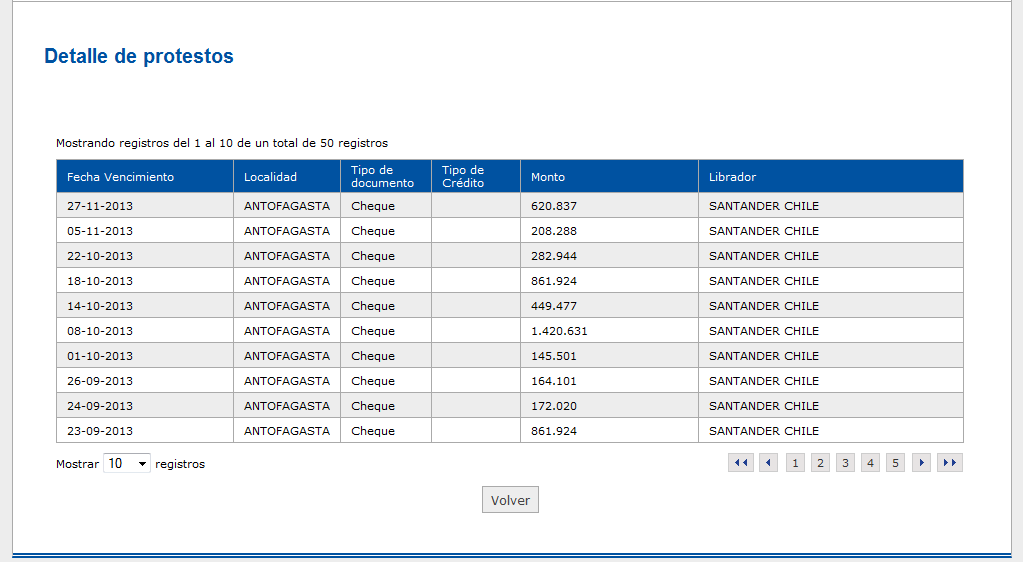The width and height of the screenshot is (1023, 562).
Task: Click the Volver button
Action: click(x=510, y=500)
